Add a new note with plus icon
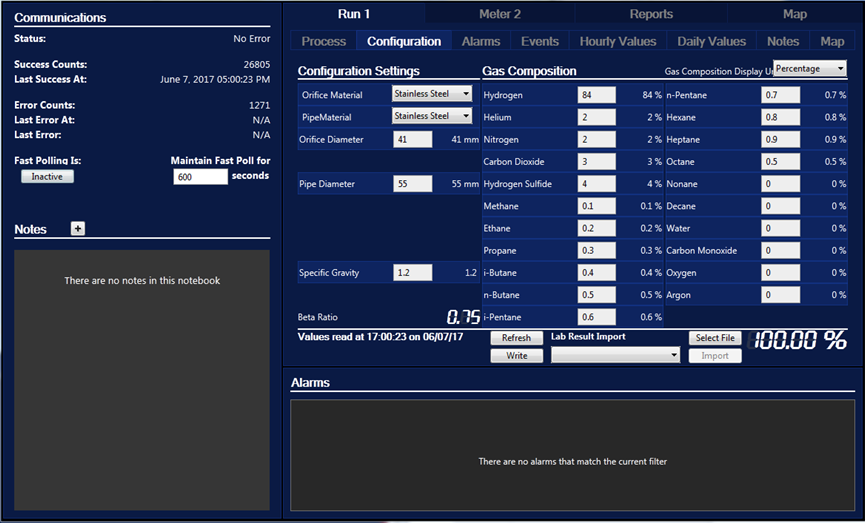The height and width of the screenshot is (523, 865). 78,228
